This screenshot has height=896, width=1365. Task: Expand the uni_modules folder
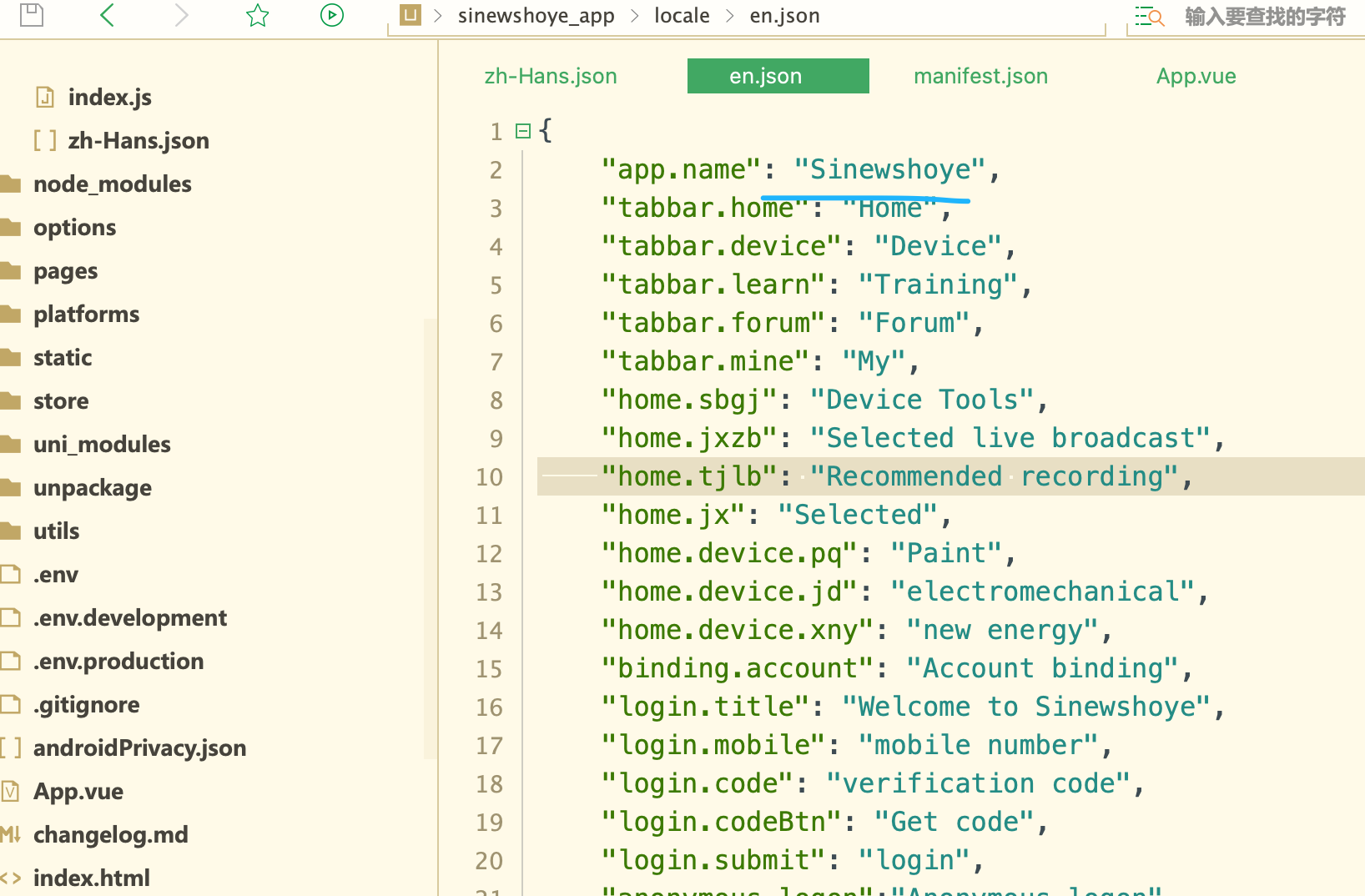pos(102,445)
